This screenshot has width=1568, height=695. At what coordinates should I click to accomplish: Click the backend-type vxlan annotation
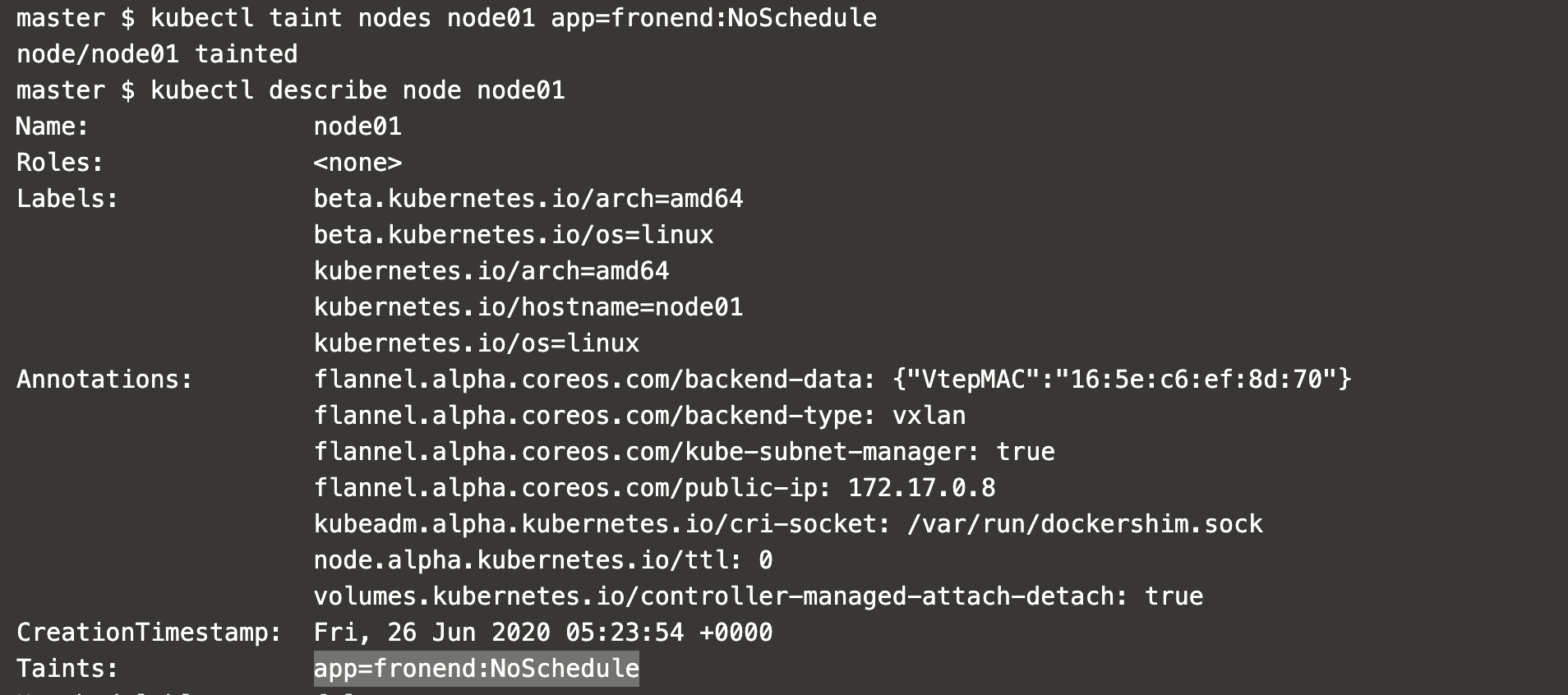(x=639, y=416)
